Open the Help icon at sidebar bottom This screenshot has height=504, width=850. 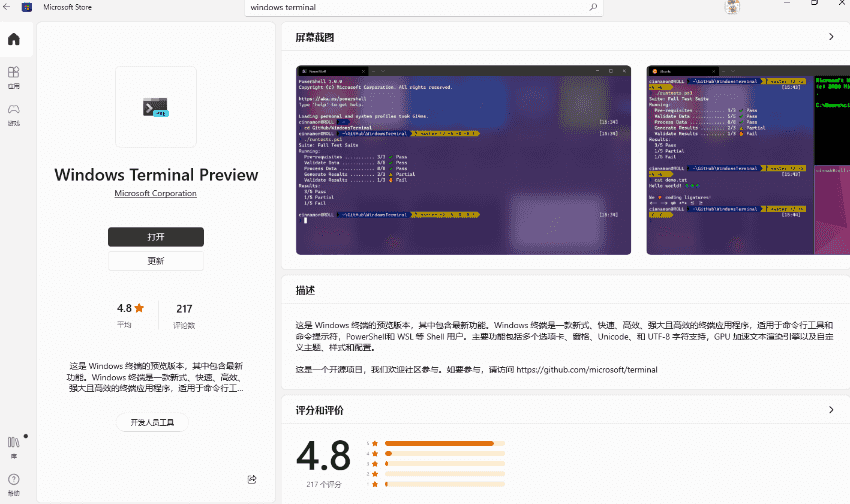pos(14,483)
